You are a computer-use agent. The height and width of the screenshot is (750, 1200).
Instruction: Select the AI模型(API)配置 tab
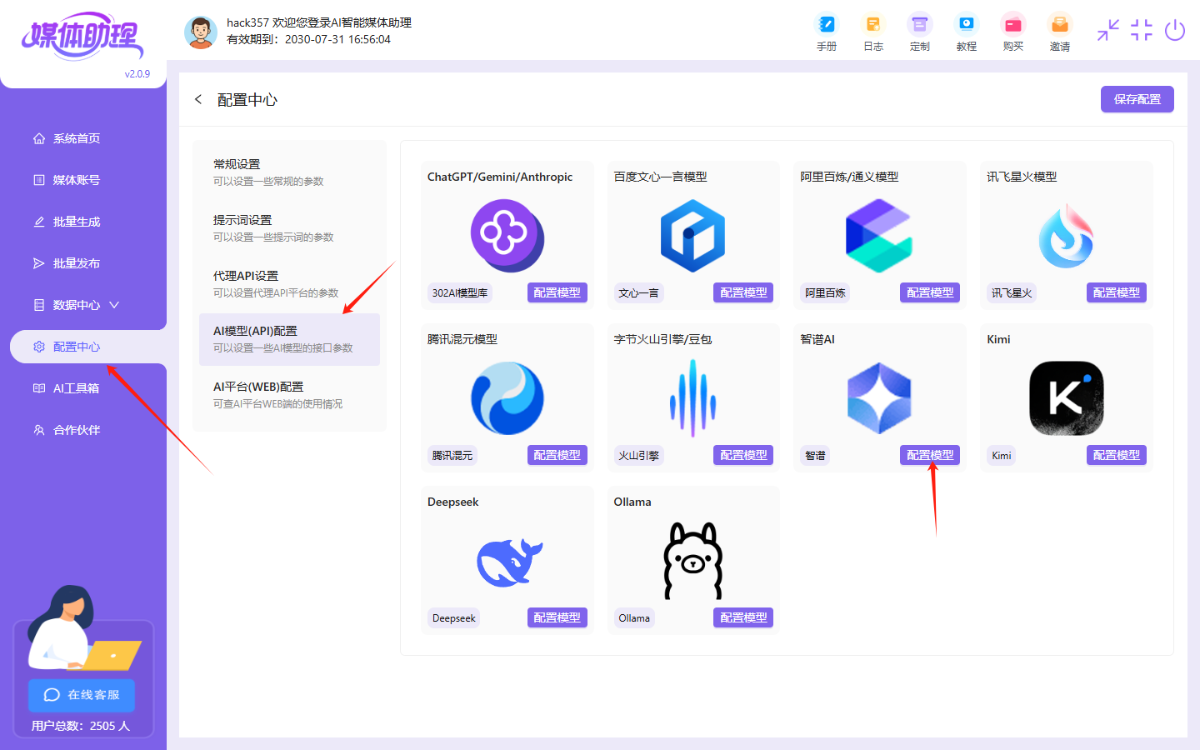pyautogui.click(x=289, y=339)
